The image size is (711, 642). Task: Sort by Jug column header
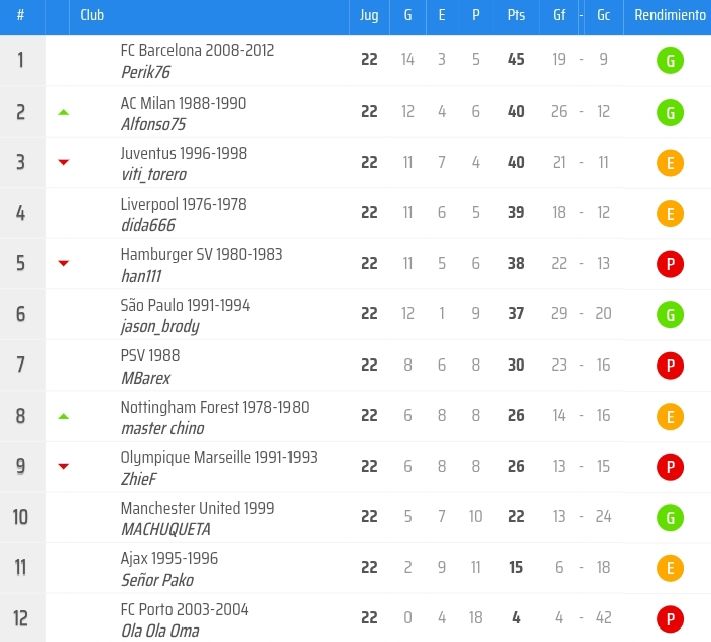(x=369, y=16)
